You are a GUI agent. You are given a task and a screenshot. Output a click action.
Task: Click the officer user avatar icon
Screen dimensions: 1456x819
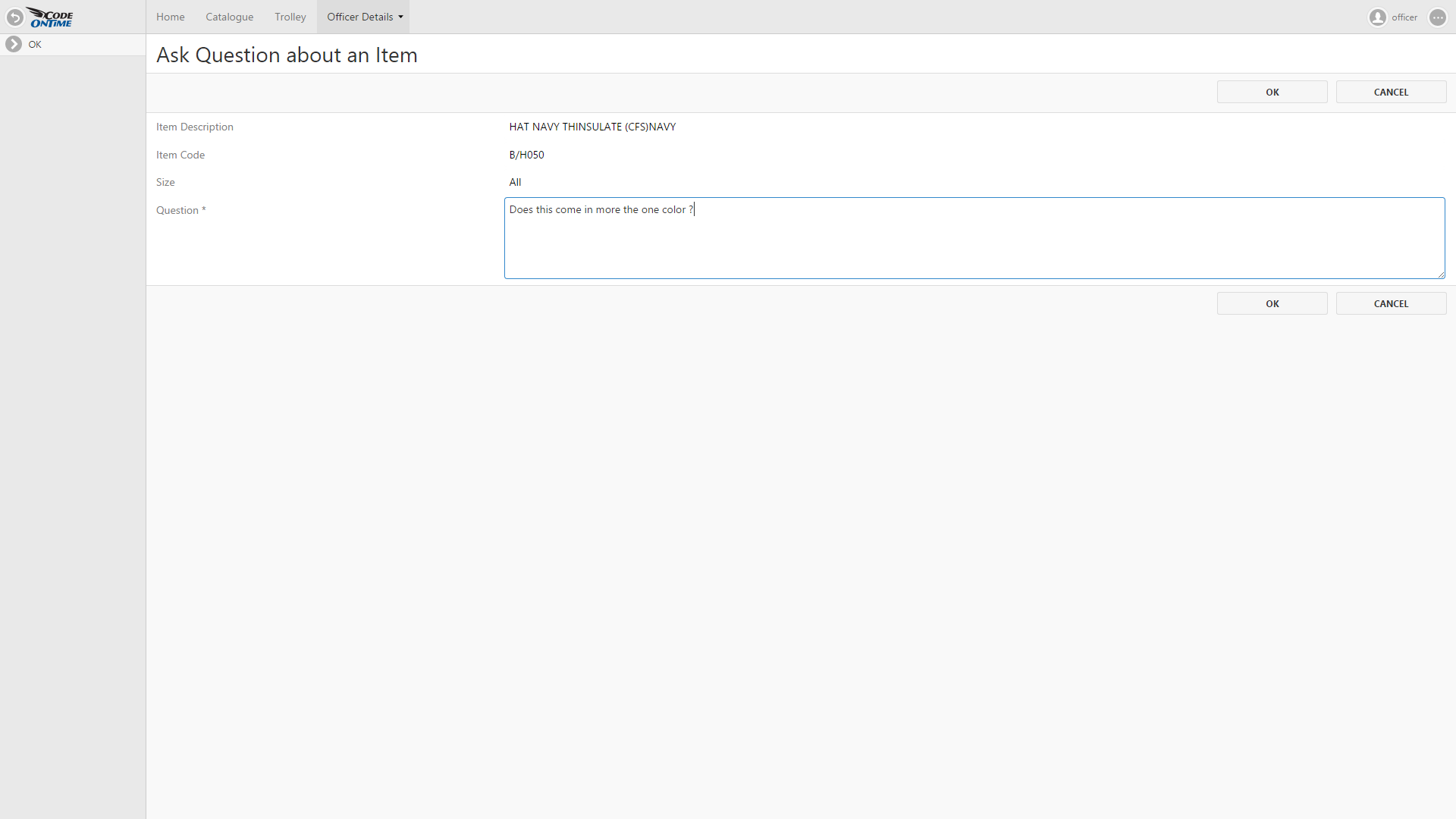click(1377, 17)
